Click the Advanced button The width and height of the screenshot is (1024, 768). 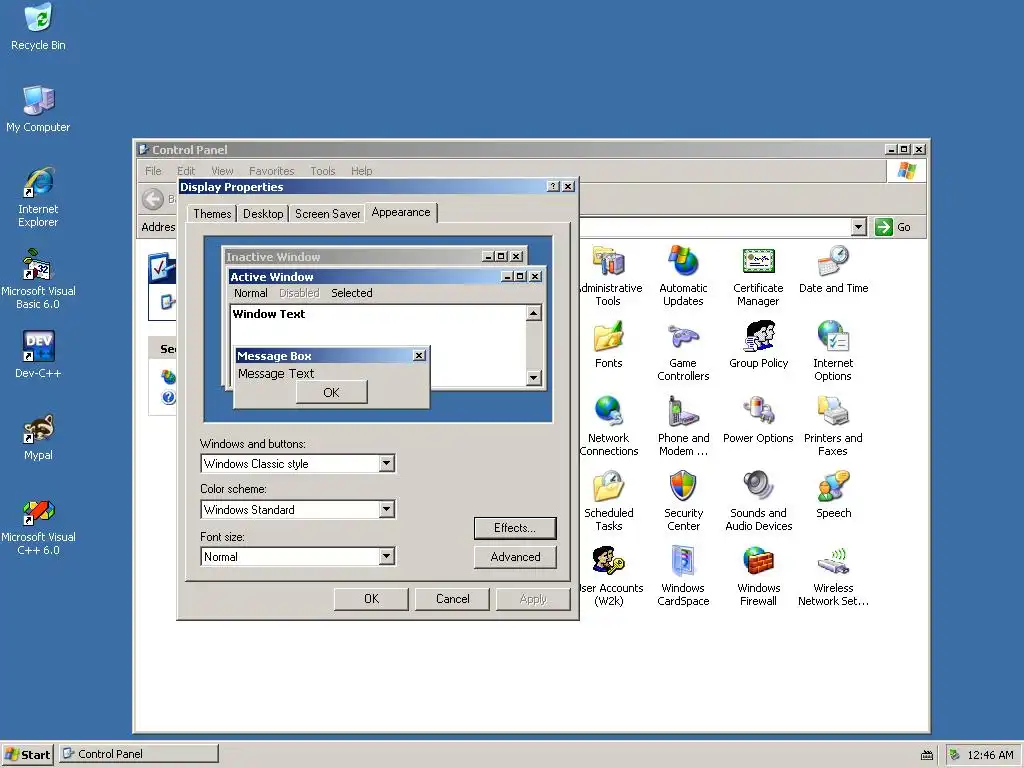click(x=515, y=557)
